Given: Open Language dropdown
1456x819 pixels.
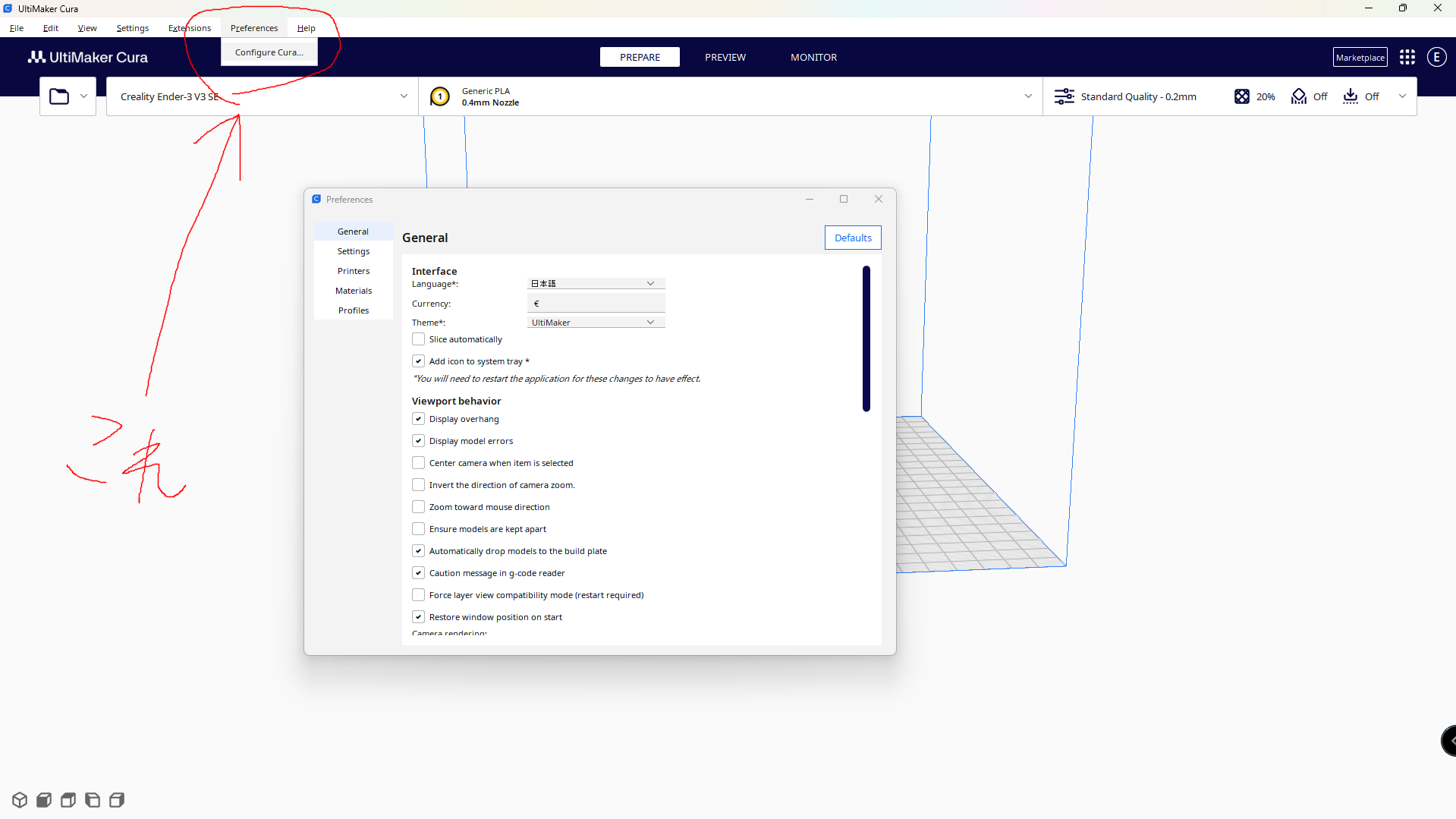Looking at the screenshot, I should pos(596,284).
